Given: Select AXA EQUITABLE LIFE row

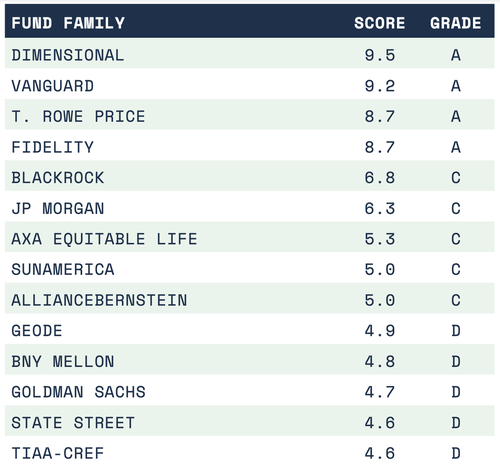Looking at the screenshot, I should click(250, 239).
